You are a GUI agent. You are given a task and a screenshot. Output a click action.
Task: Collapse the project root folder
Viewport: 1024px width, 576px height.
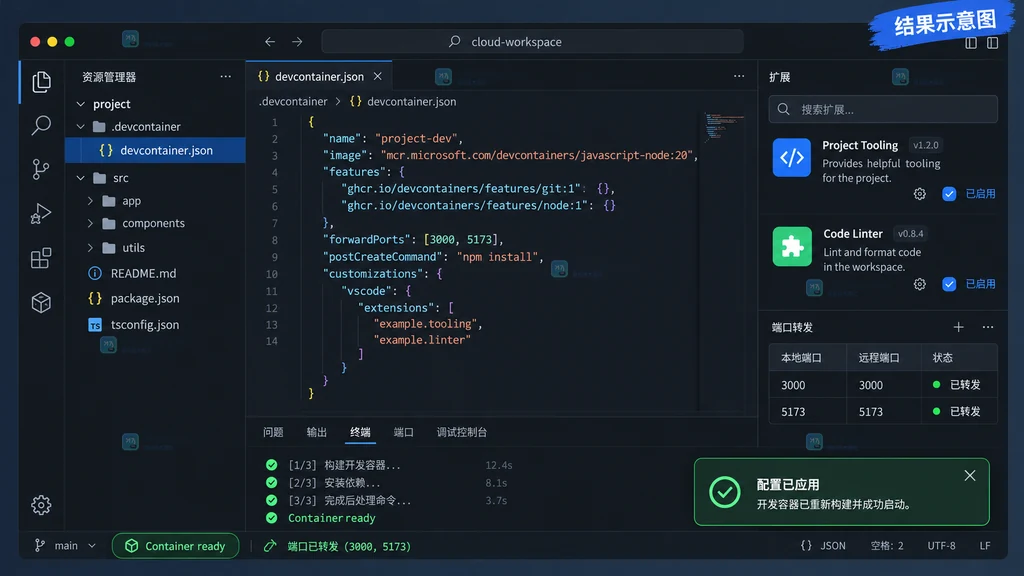pyautogui.click(x=80, y=104)
